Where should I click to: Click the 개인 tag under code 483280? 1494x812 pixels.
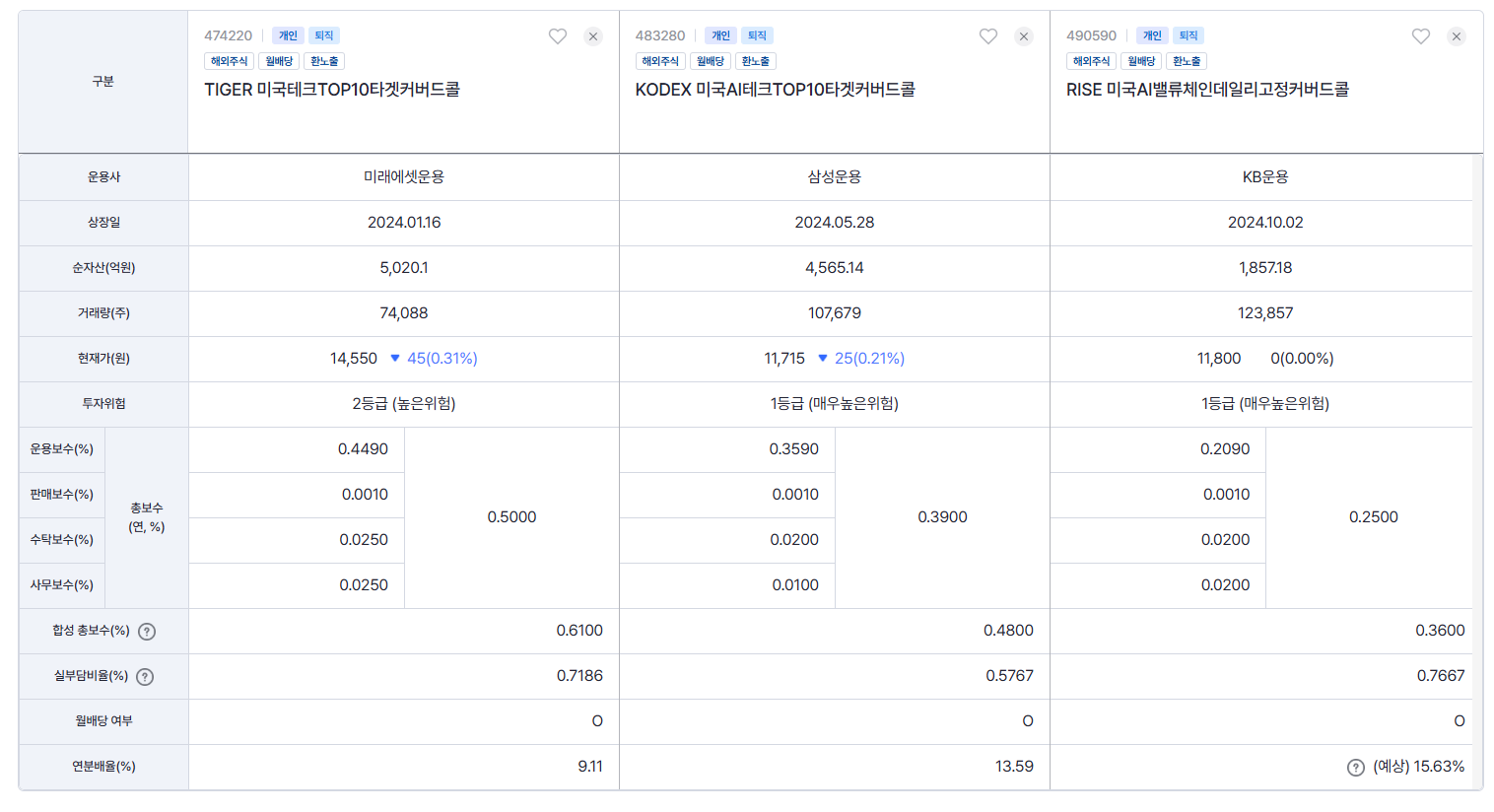pyautogui.click(x=721, y=35)
